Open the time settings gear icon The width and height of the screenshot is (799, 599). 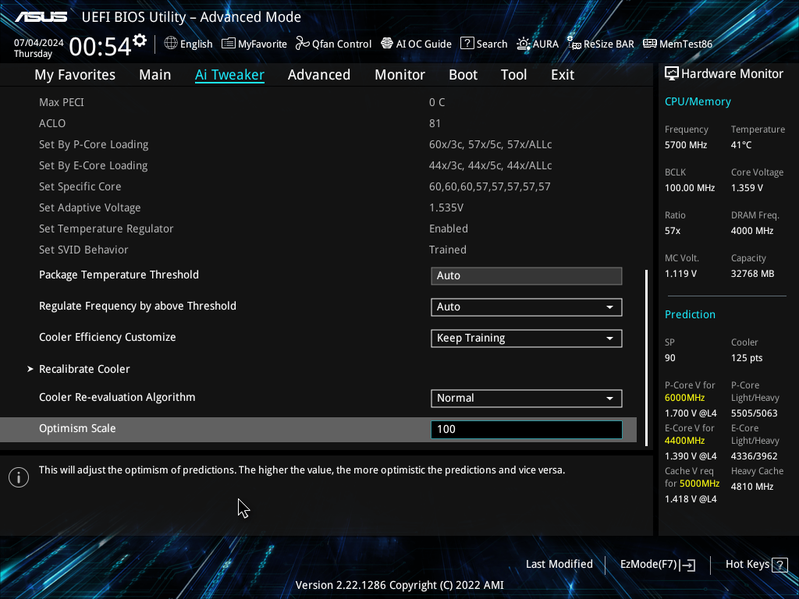tap(140, 41)
